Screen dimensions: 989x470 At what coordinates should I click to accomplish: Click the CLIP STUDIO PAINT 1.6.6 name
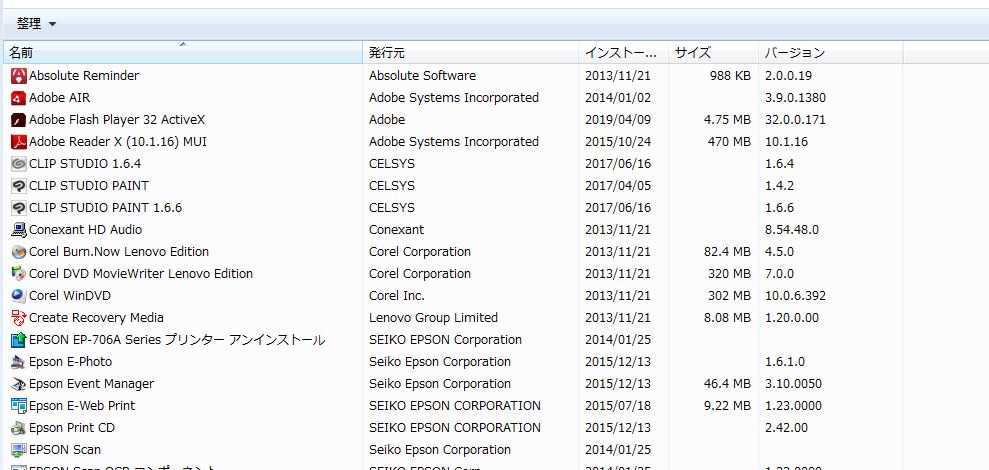[x=105, y=208]
